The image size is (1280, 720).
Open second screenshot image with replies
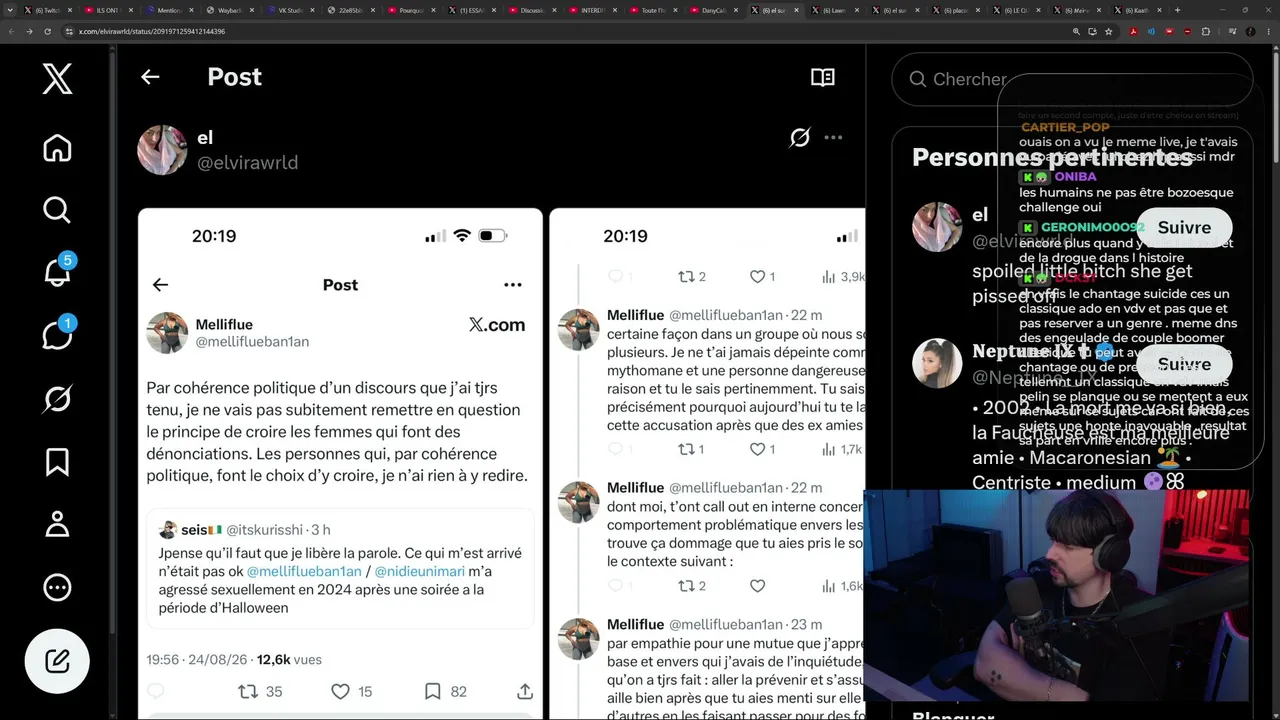point(707,463)
